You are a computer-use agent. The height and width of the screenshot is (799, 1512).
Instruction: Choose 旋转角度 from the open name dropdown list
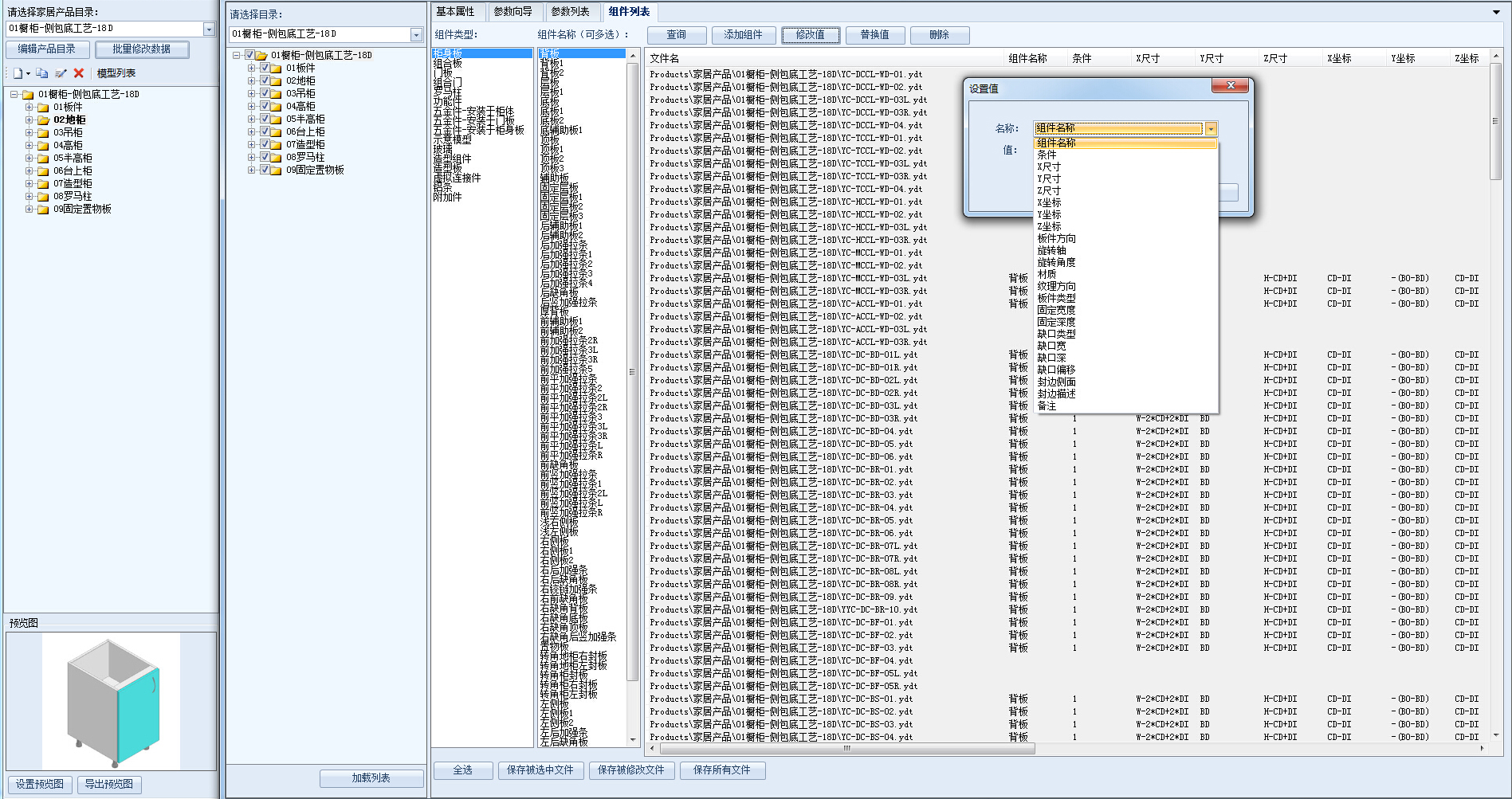tap(1125, 263)
